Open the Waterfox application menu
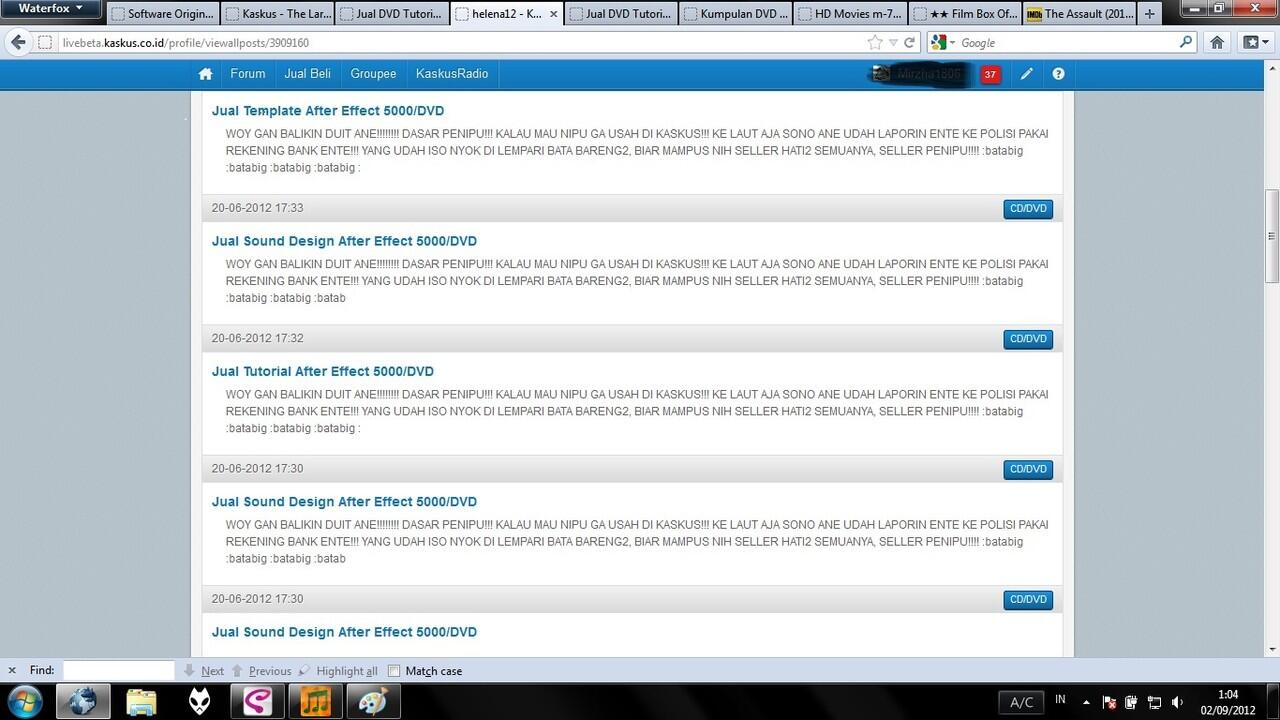This screenshot has width=1280, height=720. (51, 9)
